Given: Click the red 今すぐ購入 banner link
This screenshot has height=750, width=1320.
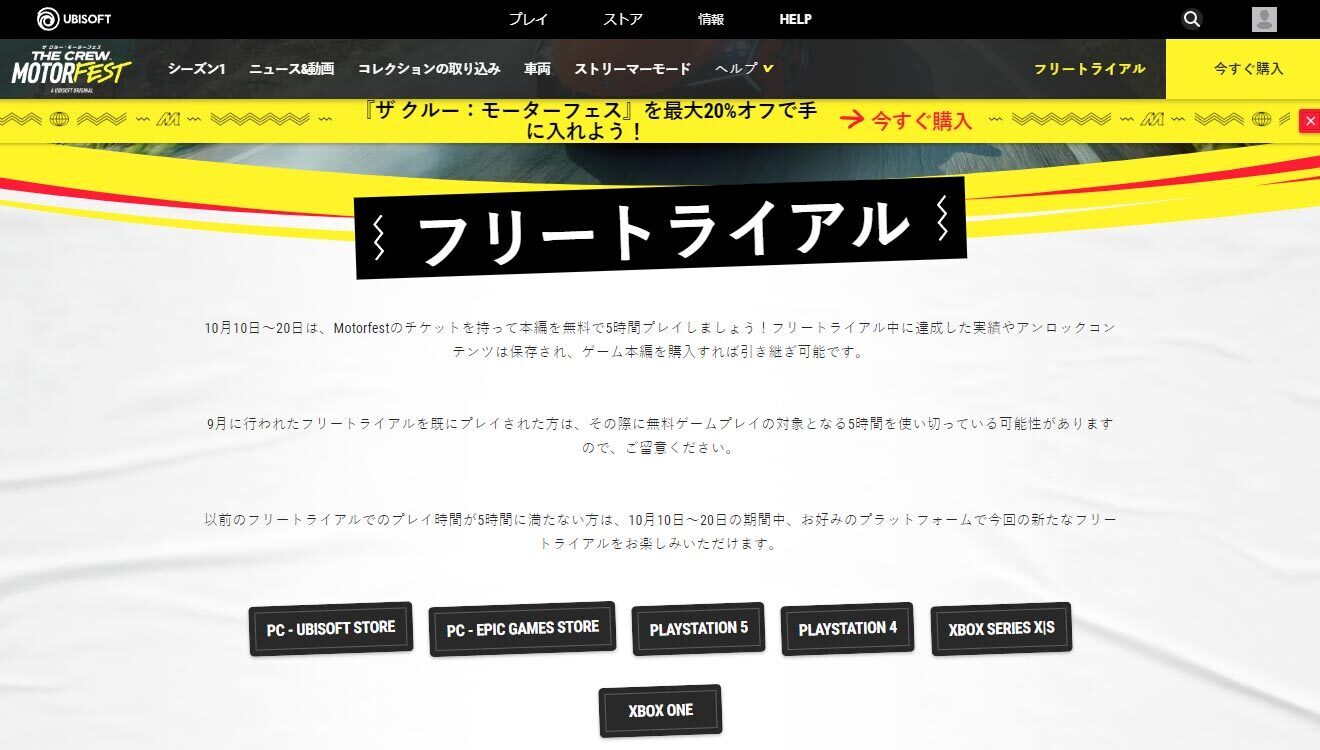Looking at the screenshot, I should (x=906, y=121).
